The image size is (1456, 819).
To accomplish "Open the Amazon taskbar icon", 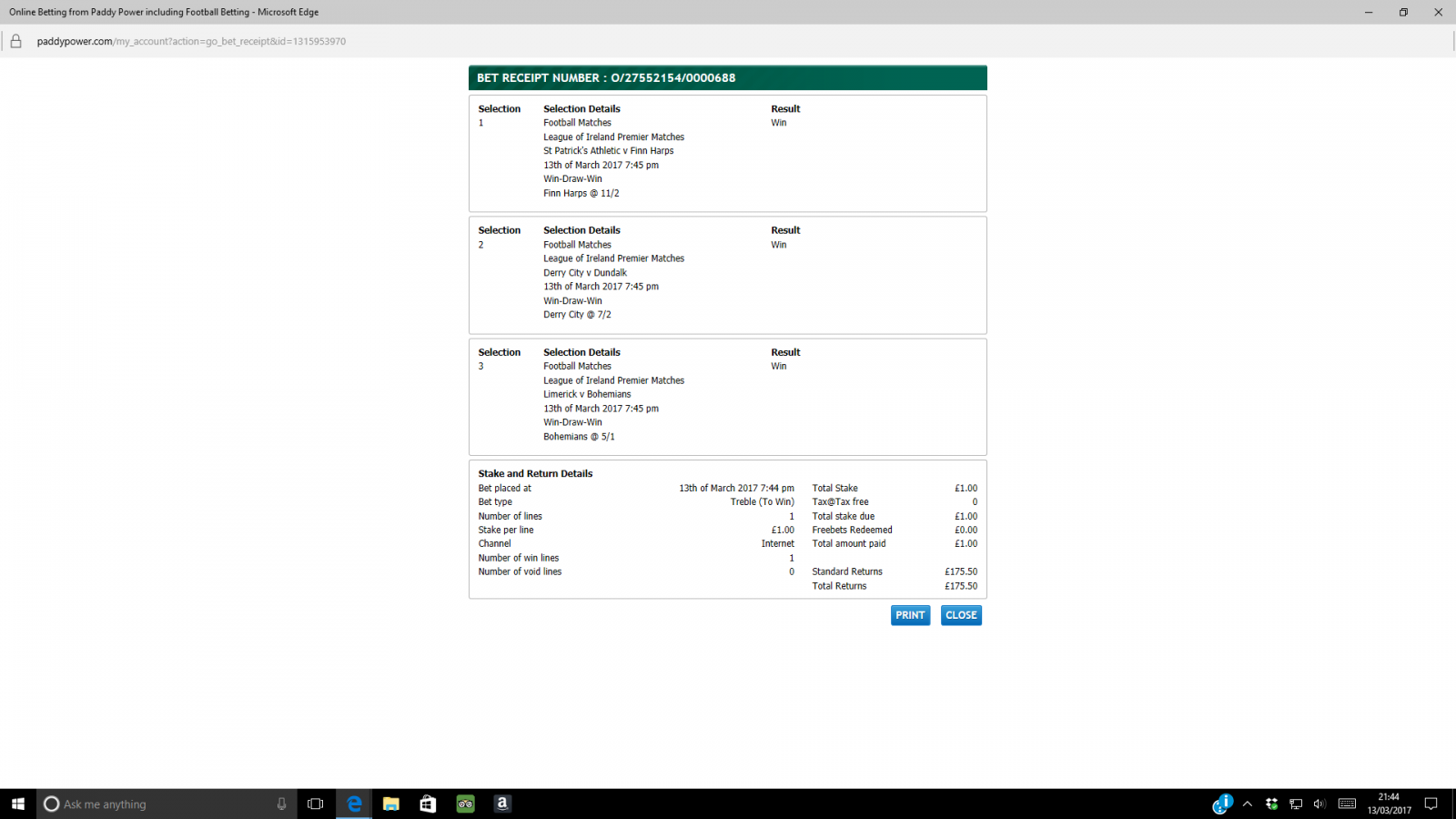I will click(x=502, y=804).
